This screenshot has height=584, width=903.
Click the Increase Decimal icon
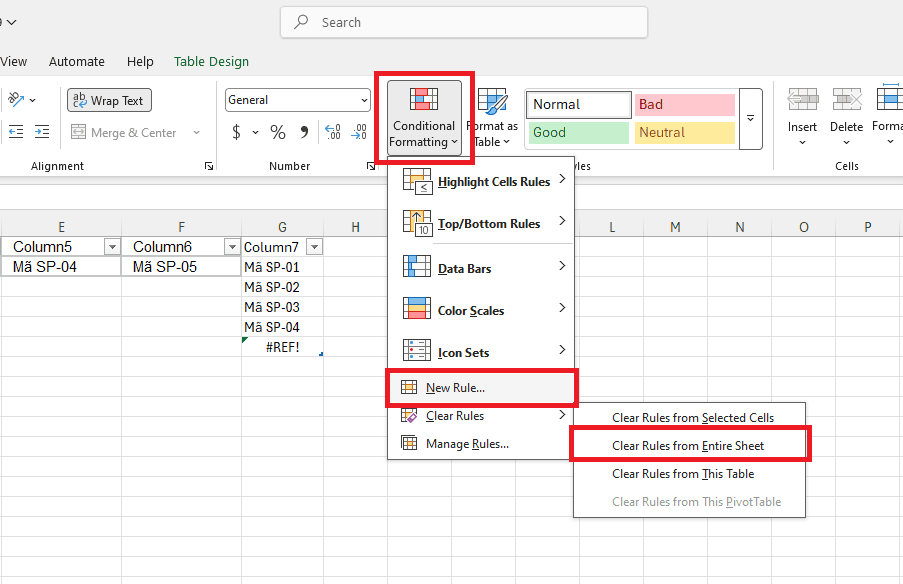(x=333, y=132)
